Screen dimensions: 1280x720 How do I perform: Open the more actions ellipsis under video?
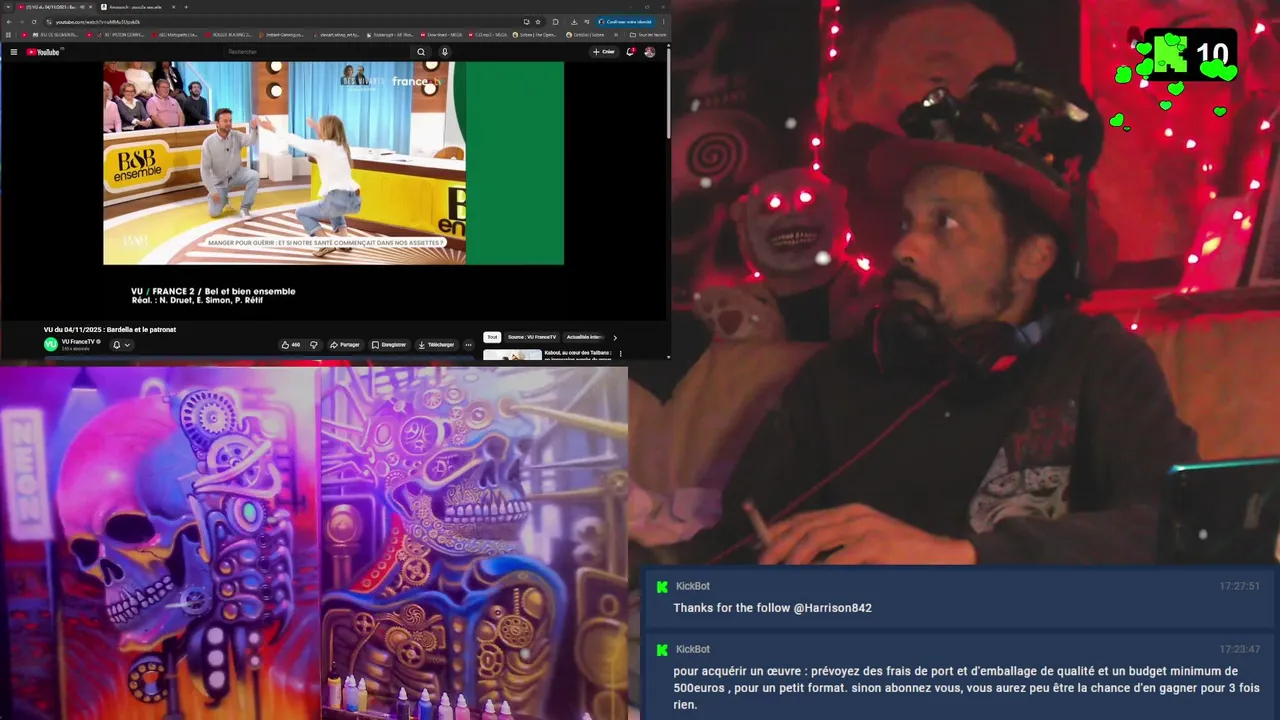(468, 345)
